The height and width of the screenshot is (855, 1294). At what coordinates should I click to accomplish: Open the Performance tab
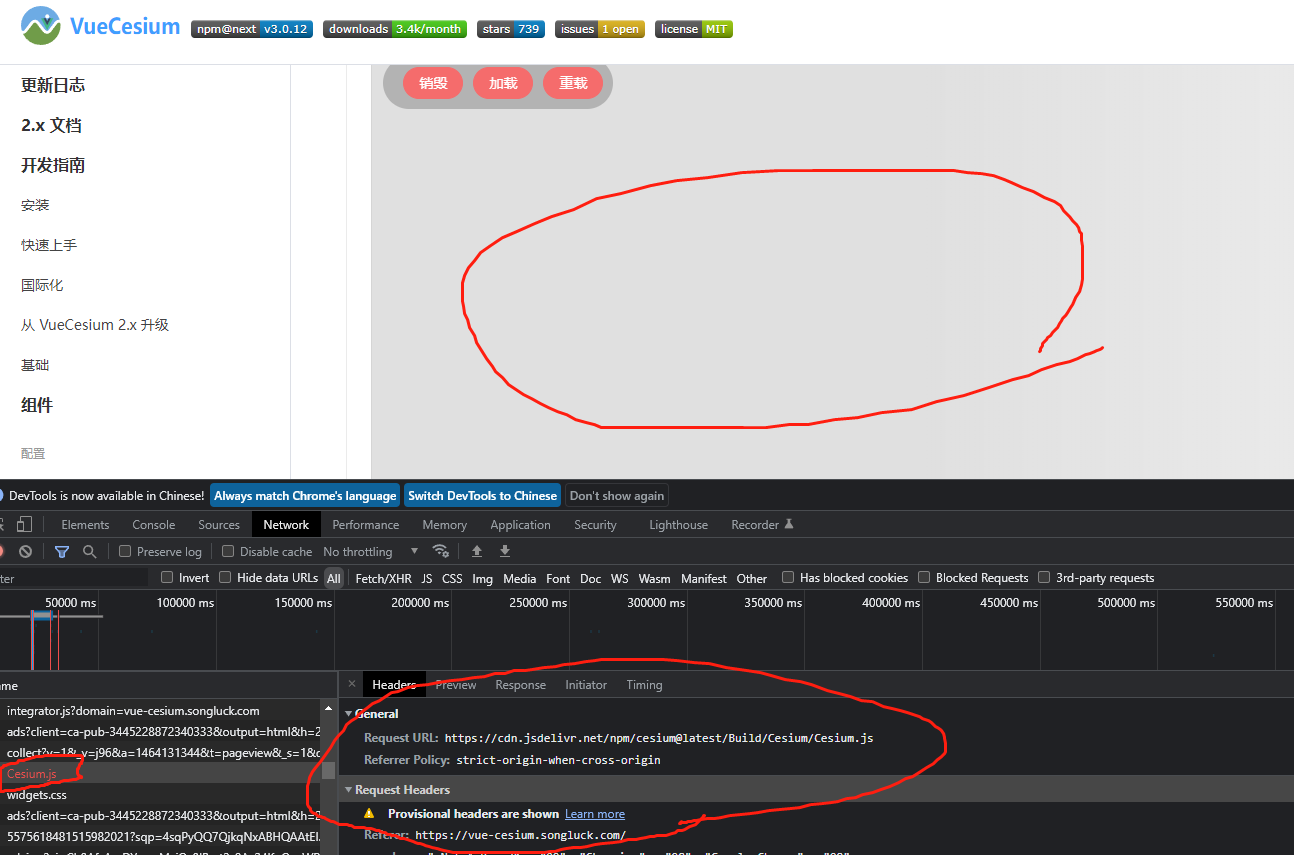366,524
